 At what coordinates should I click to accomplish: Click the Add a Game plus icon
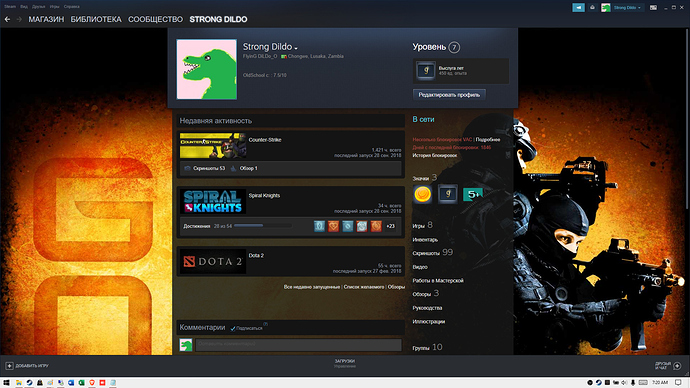pyautogui.click(x=9, y=366)
